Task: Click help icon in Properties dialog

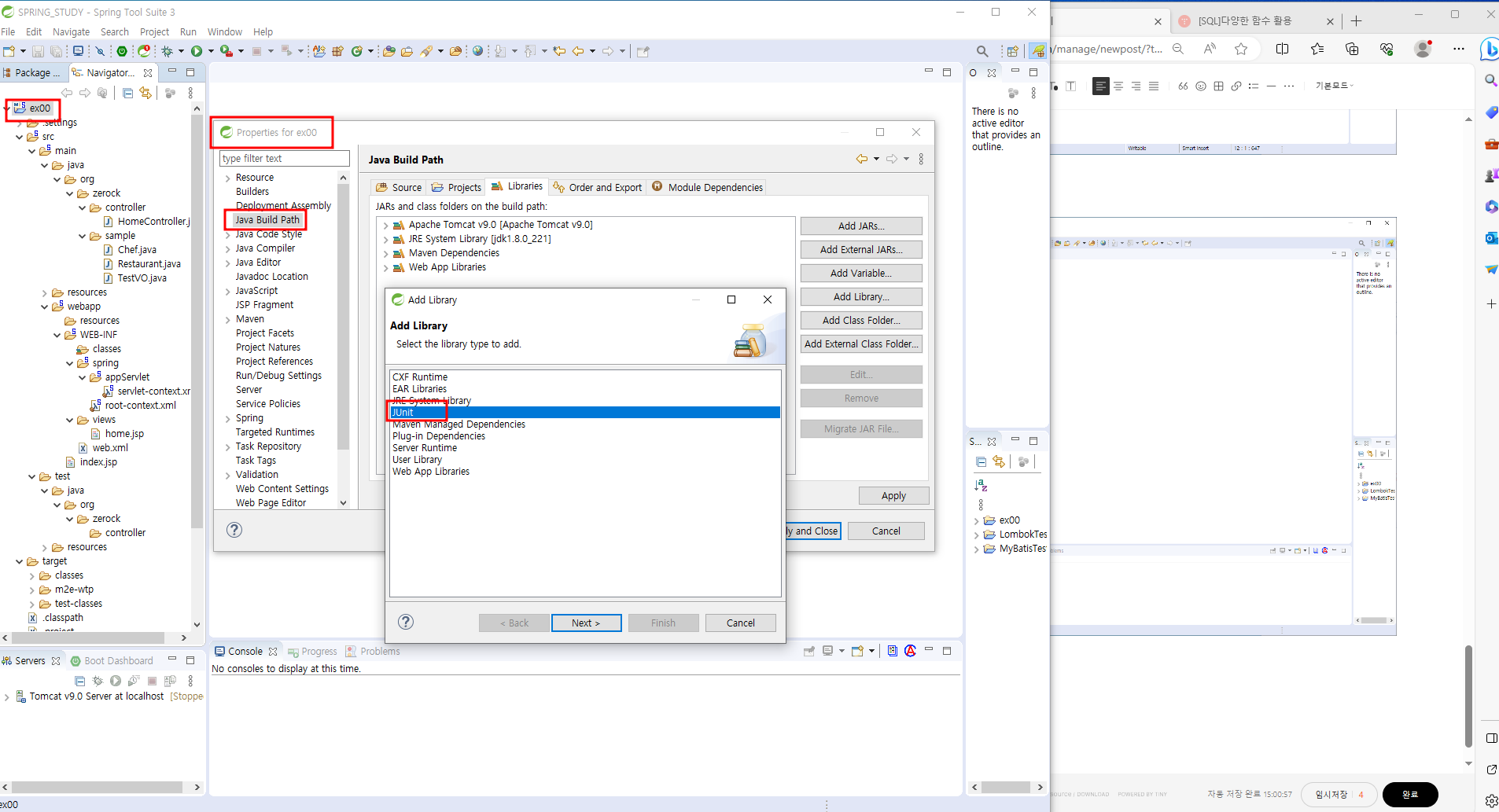Action: 234,530
